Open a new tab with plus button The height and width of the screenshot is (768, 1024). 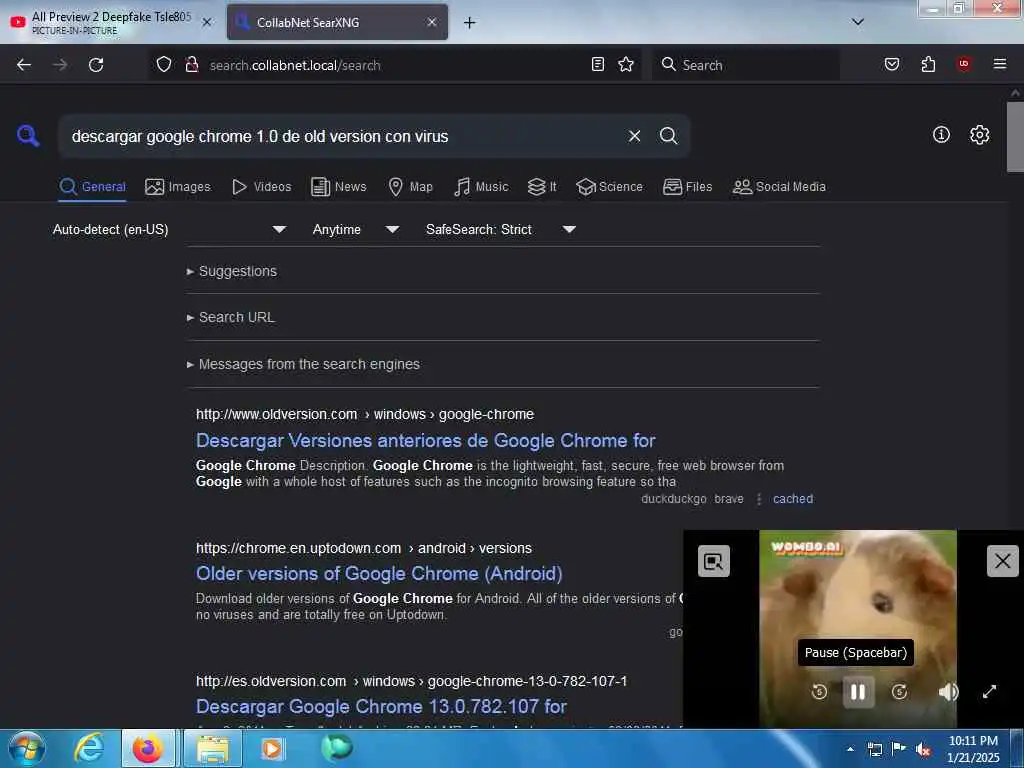470,23
